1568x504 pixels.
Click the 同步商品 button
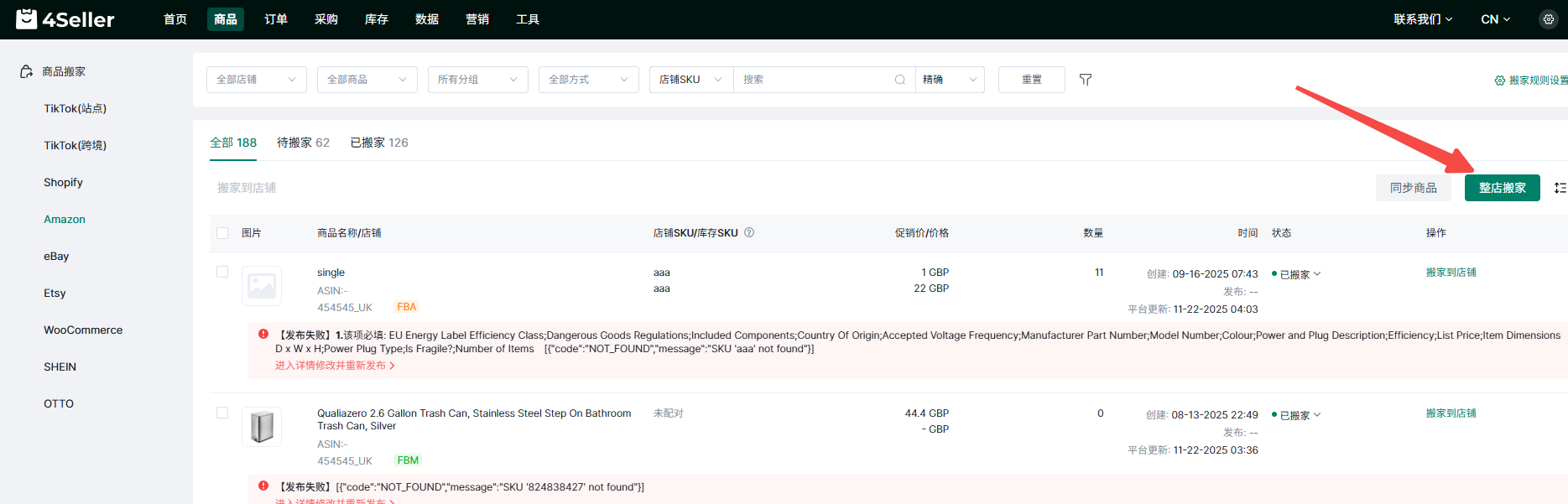1413,188
